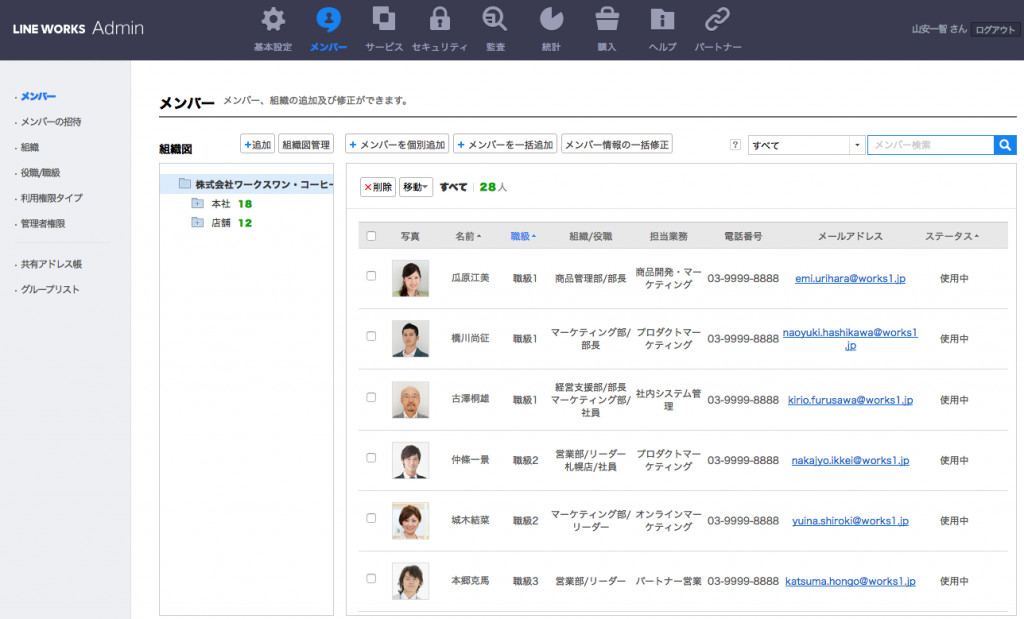Open the 移動 dropdown

click(x=415, y=187)
